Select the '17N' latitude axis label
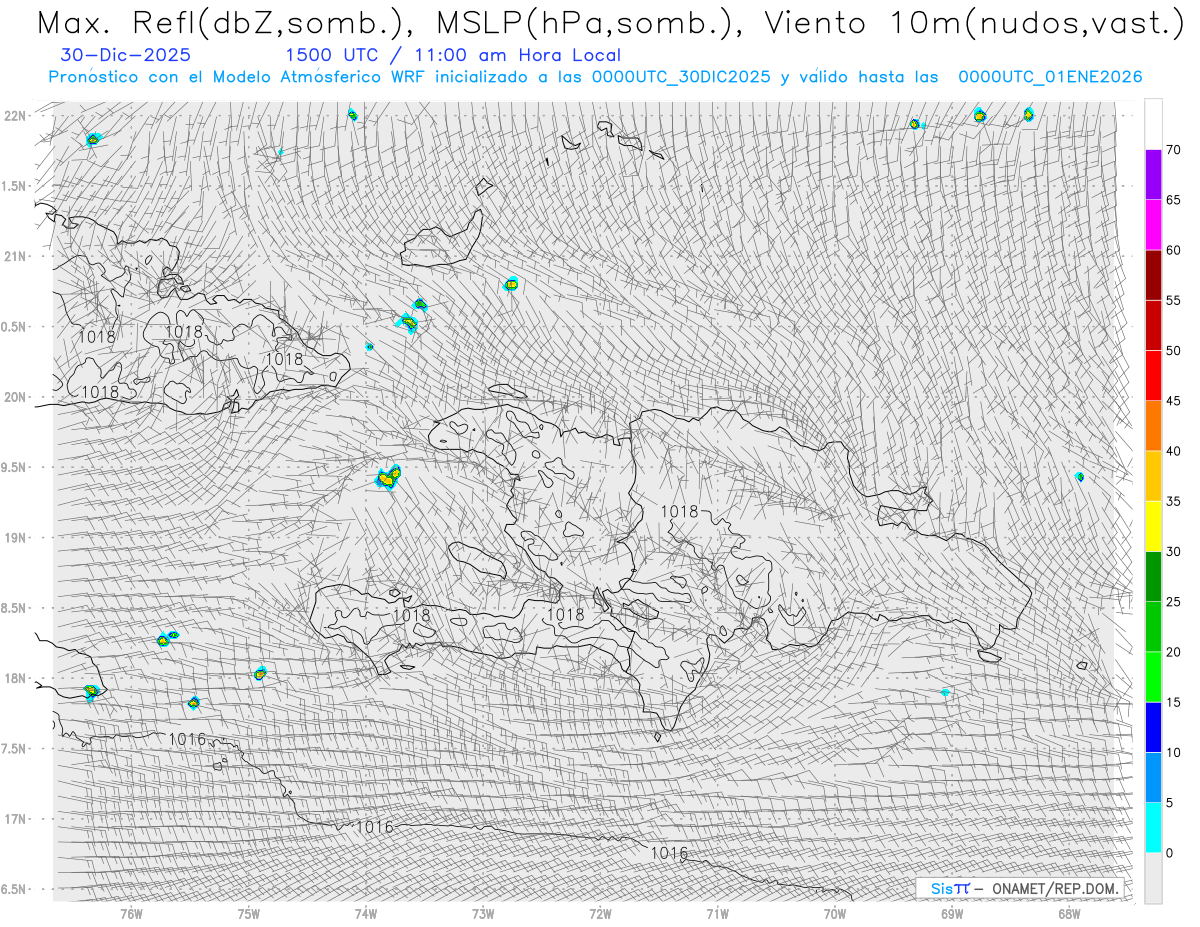Screen dimensions: 1200x927 point(14,819)
